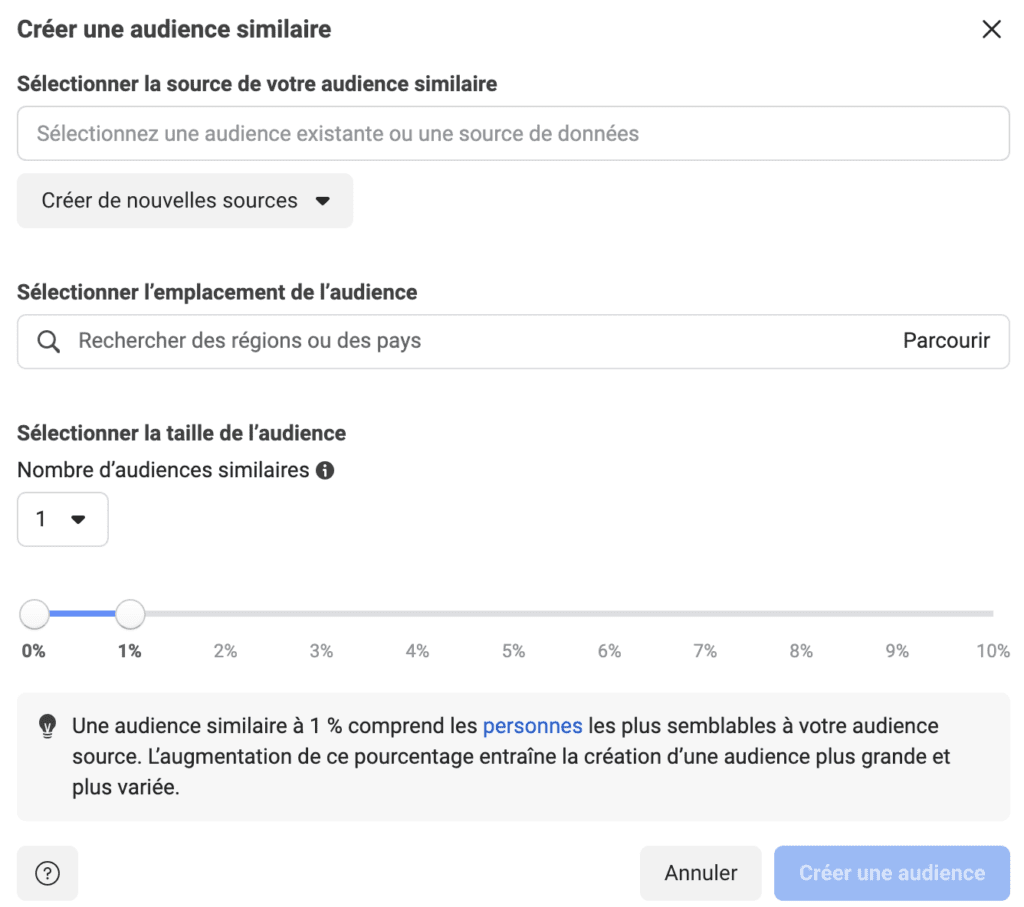Click the help question mark icon
This screenshot has height=907, width=1024.
tap(47, 873)
